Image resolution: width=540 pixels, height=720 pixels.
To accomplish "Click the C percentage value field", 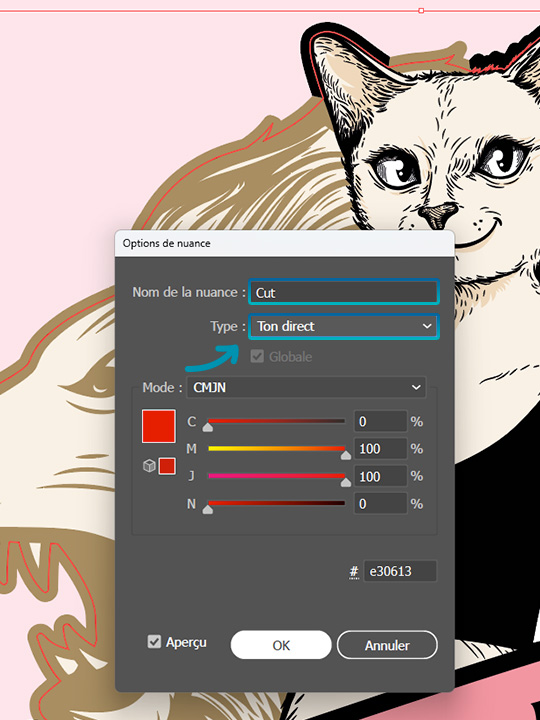I will [380, 422].
